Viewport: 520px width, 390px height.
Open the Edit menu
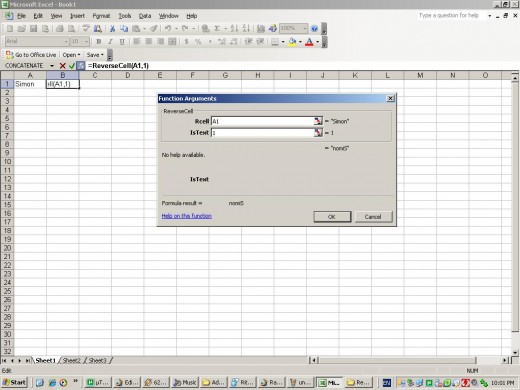[x=38, y=16]
